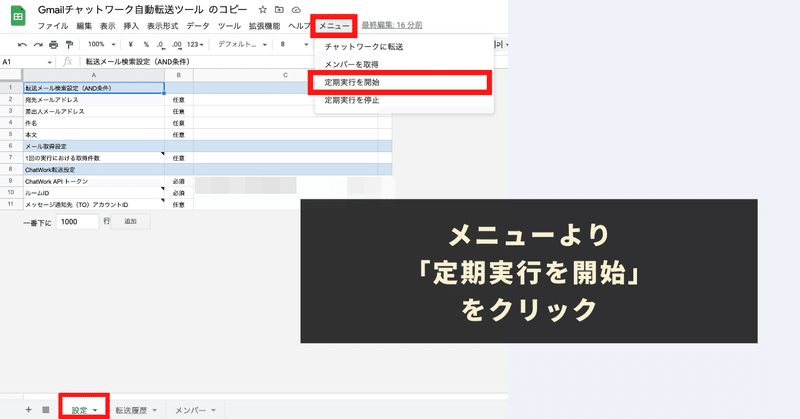800x419 pixels.
Task: Open the 表示 menu
Action: [x=107, y=26]
